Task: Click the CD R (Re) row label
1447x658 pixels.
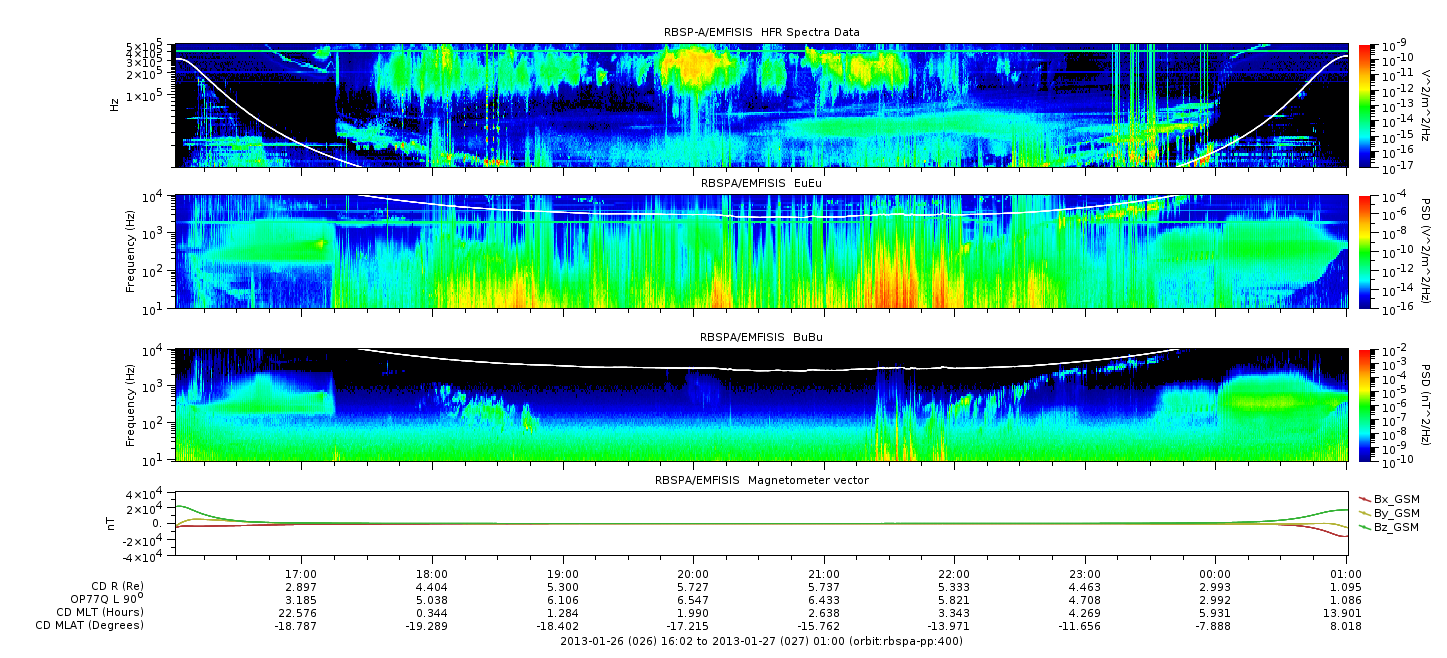Action: pos(111,586)
